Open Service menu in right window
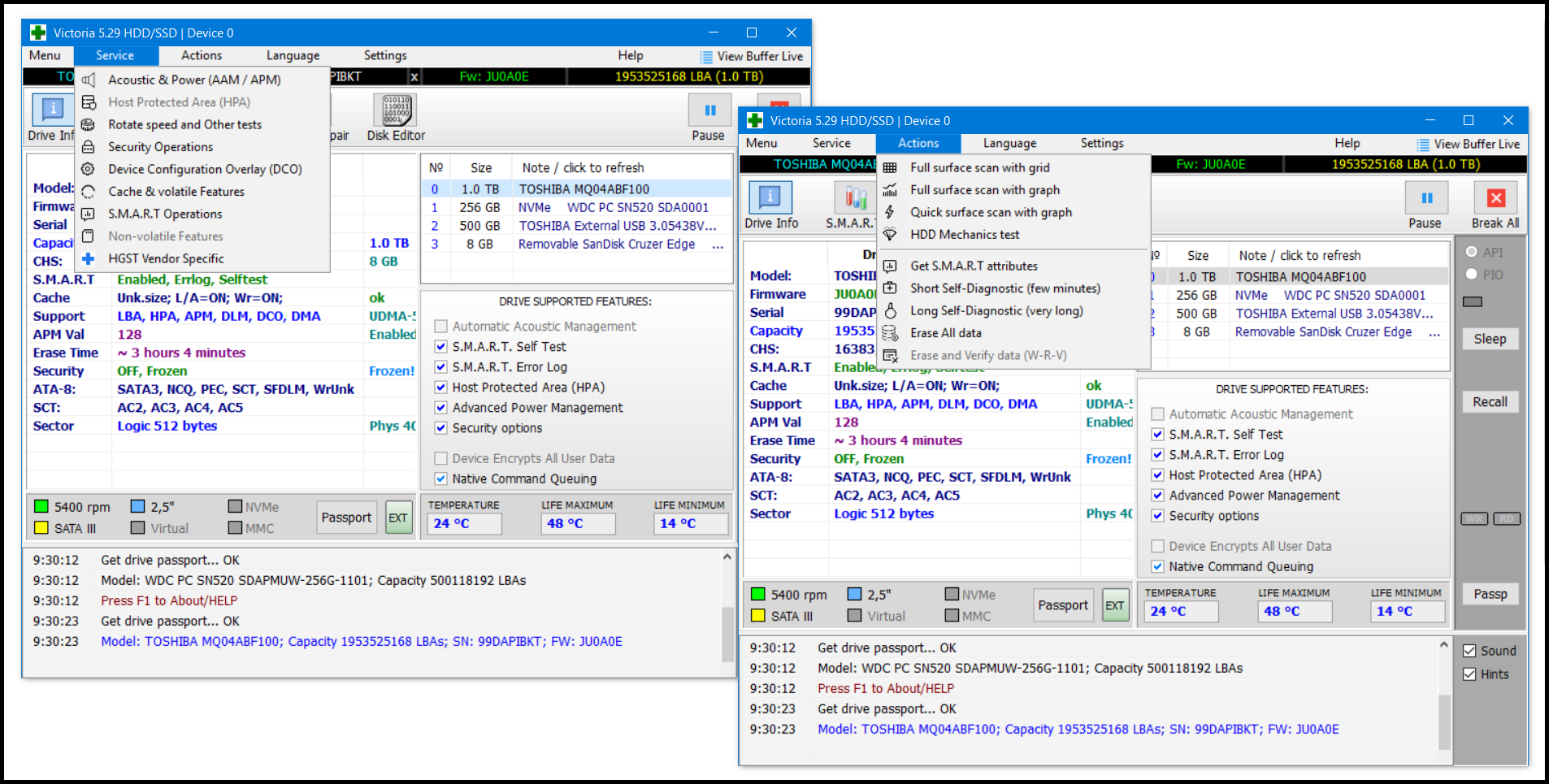This screenshot has height=784, width=1549. point(831,143)
